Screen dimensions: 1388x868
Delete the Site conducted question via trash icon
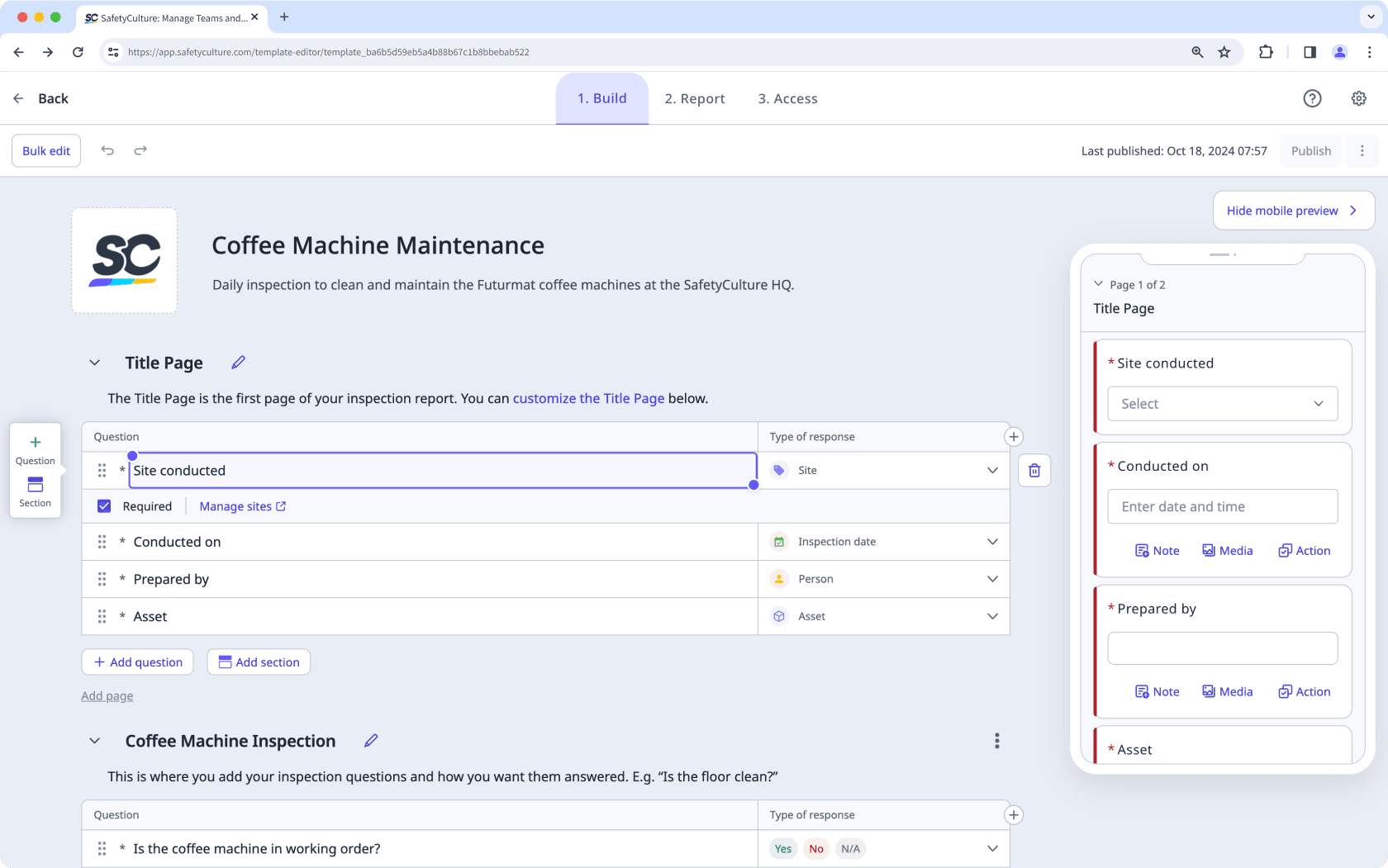coord(1034,470)
